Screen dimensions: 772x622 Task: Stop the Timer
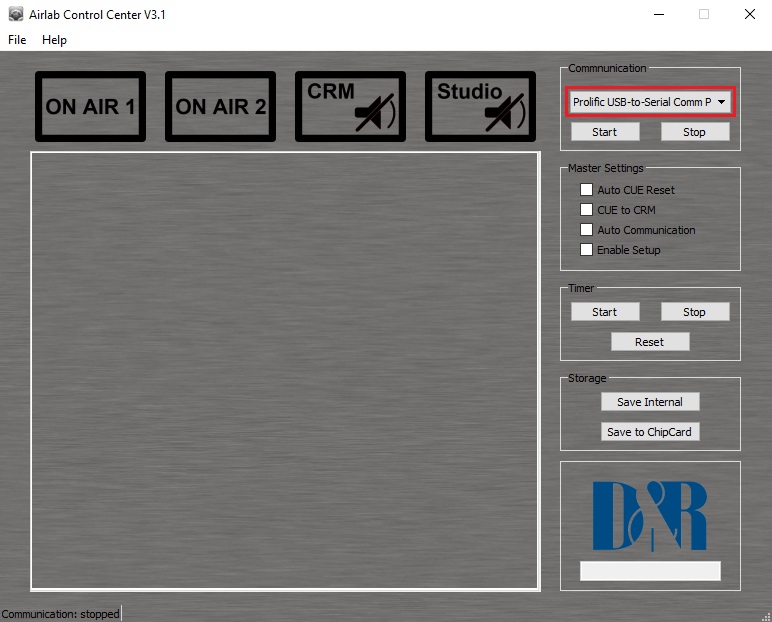pos(694,312)
